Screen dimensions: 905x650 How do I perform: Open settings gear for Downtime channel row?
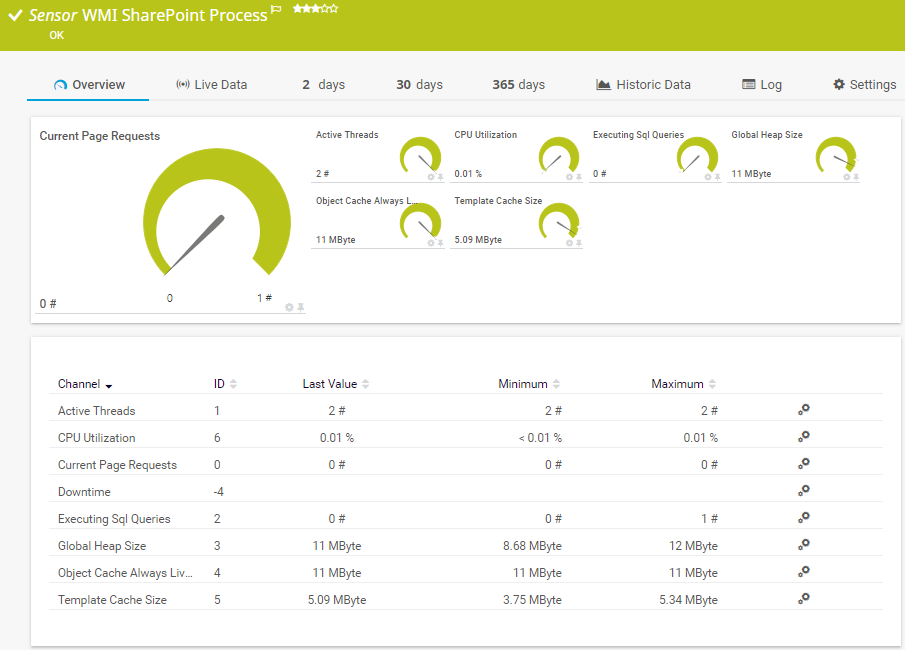click(x=803, y=491)
